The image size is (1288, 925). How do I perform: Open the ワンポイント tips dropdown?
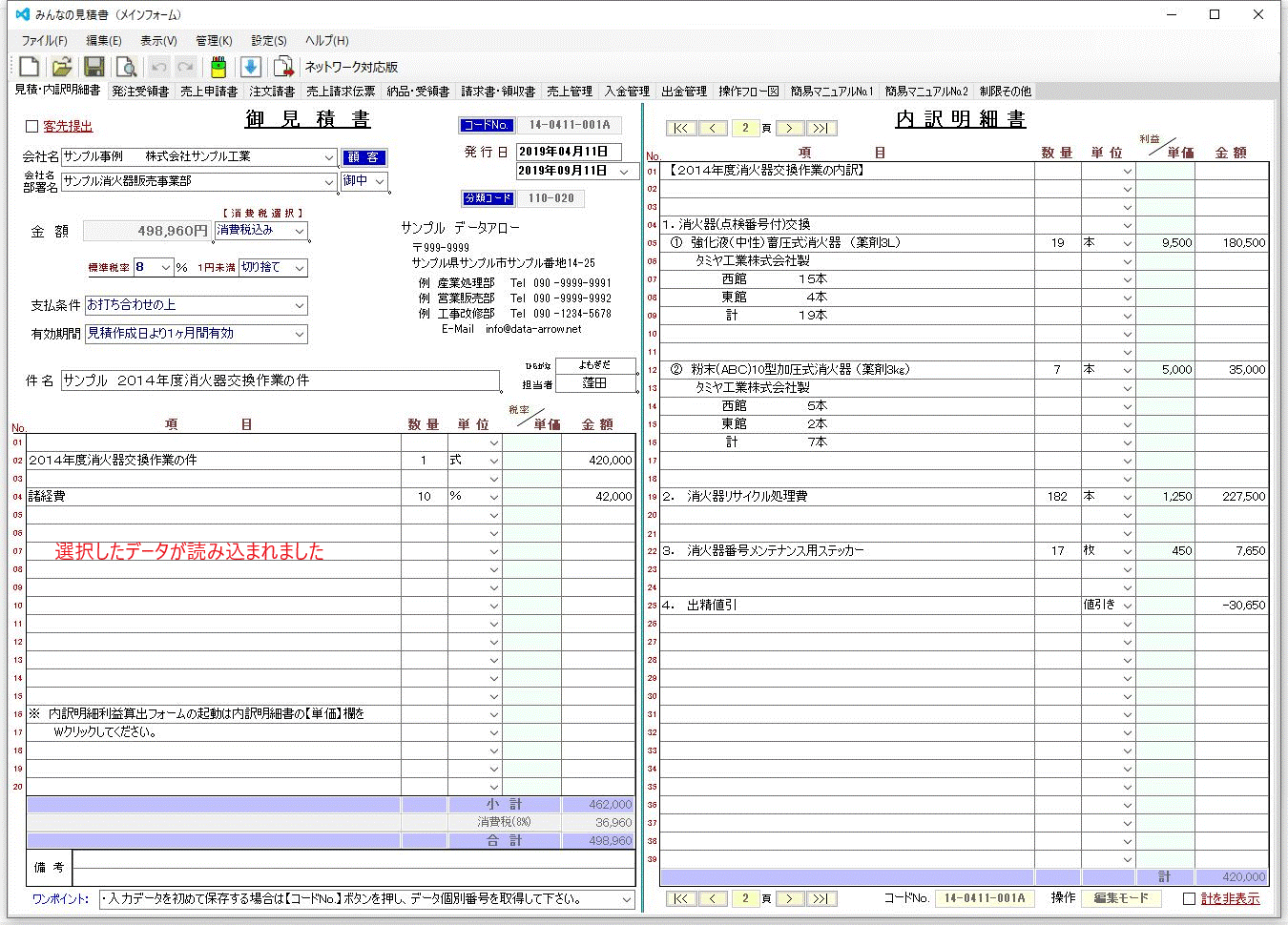(627, 899)
